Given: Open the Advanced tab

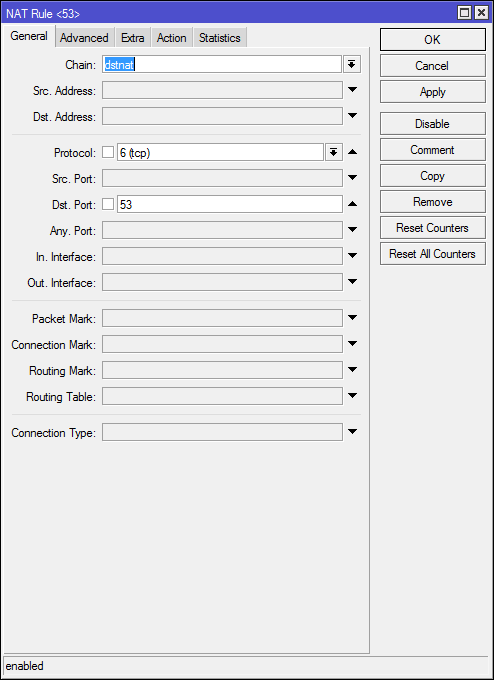Looking at the screenshot, I should (x=84, y=38).
